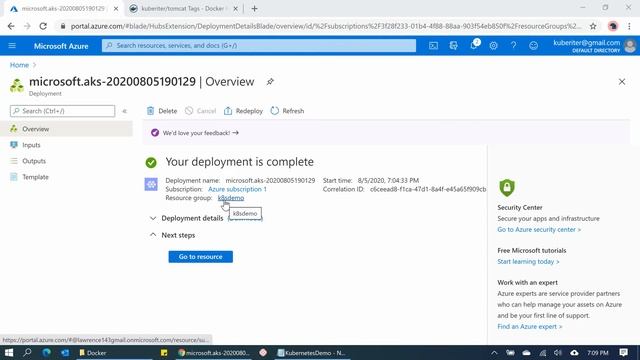This screenshot has height=360, width=640.
Task: Click the Go to resource button
Action: [x=200, y=257]
